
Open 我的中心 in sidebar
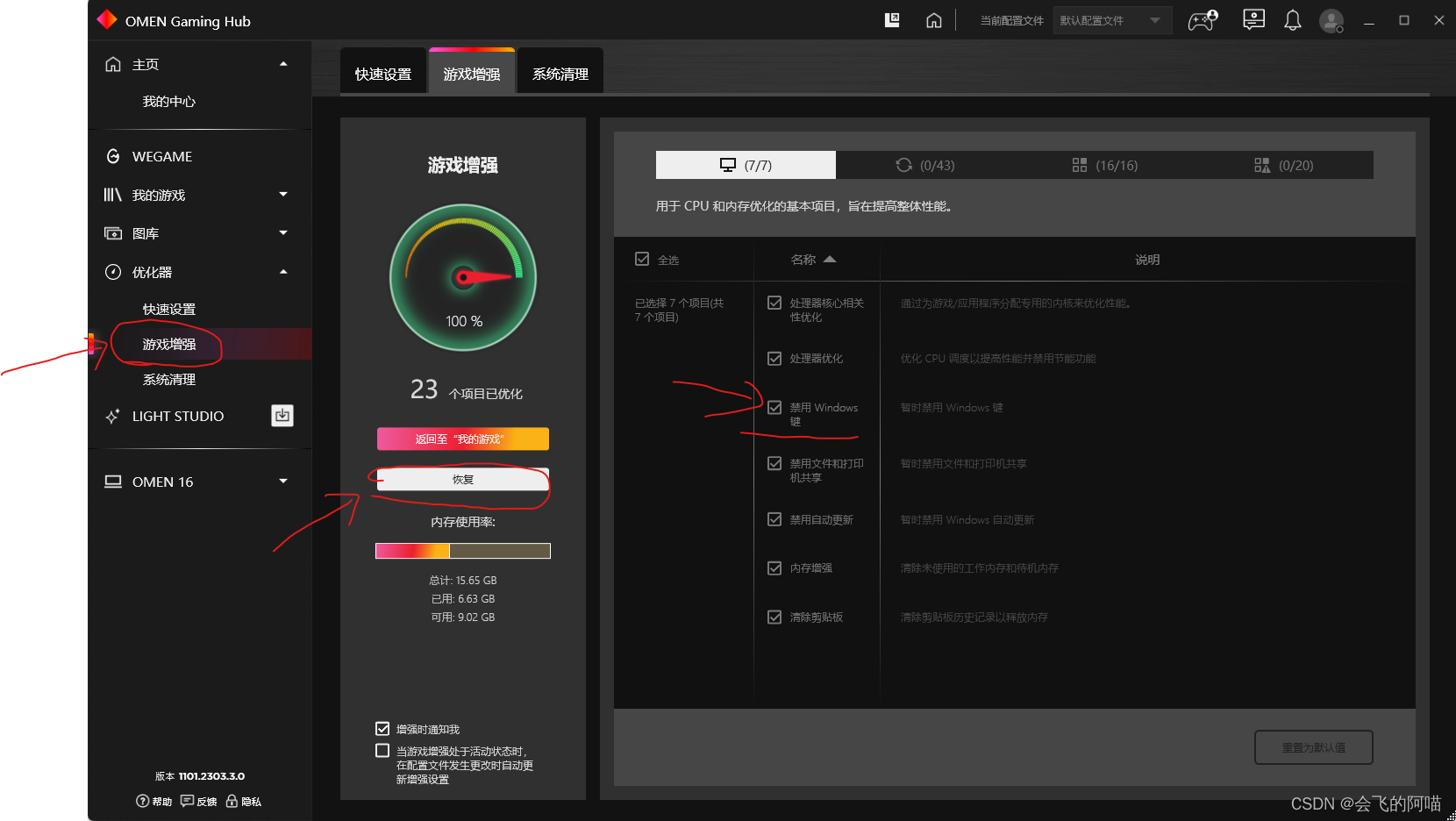[169, 102]
